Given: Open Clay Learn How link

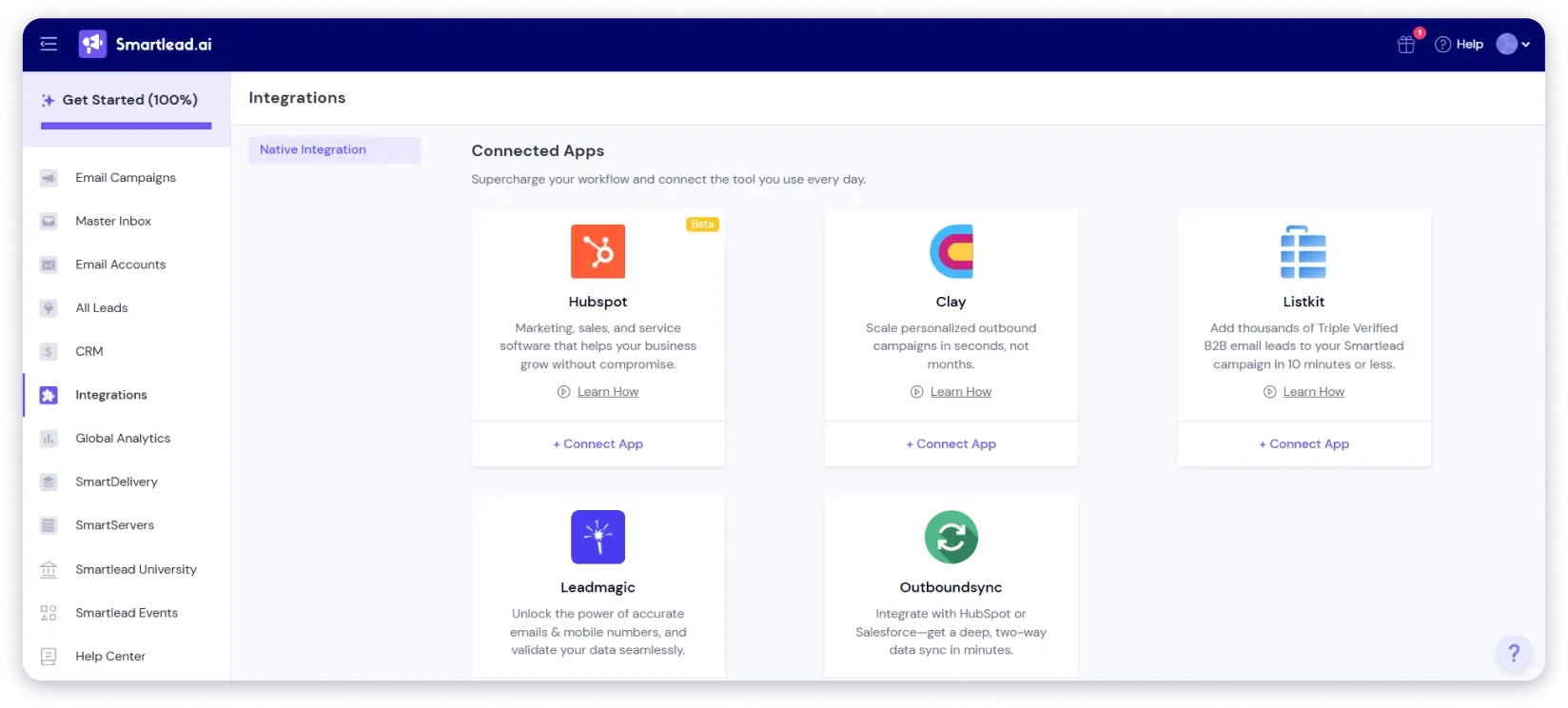Looking at the screenshot, I should pyautogui.click(x=960, y=392).
